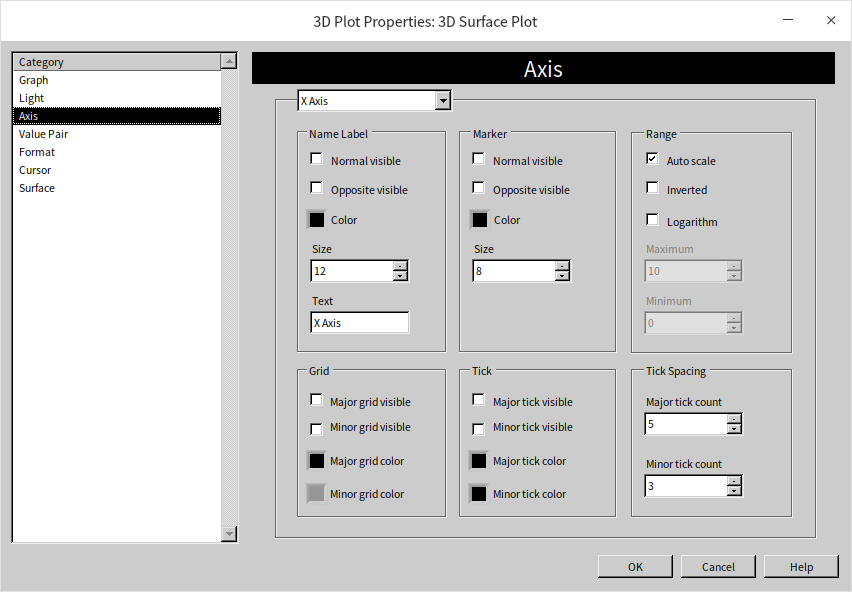Switch to the Value Pair category

click(x=43, y=134)
